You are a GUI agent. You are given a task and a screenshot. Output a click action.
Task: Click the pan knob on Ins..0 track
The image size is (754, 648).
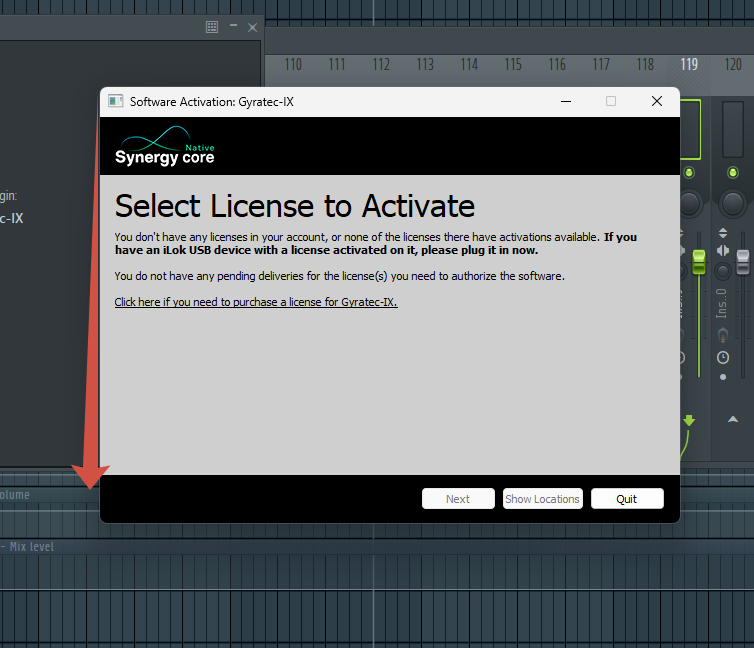coord(733,204)
